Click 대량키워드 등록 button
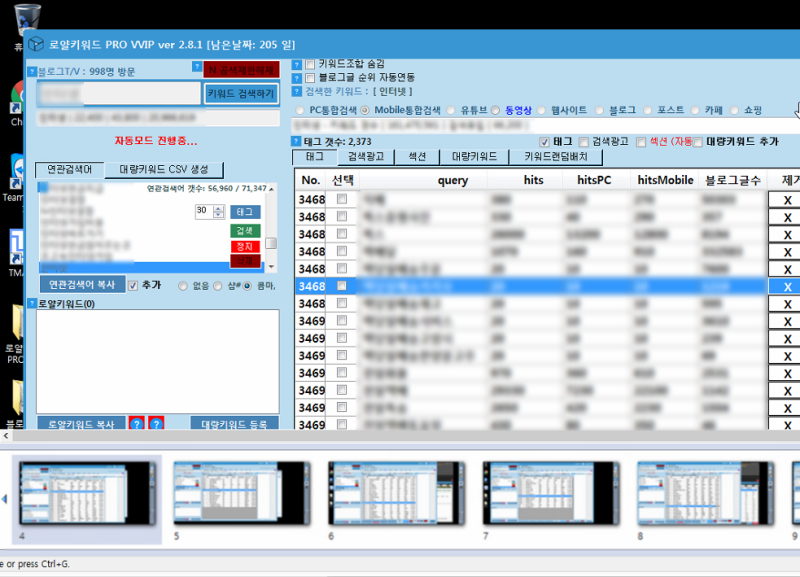Screen dimensions: 800x577 (x=235, y=423)
